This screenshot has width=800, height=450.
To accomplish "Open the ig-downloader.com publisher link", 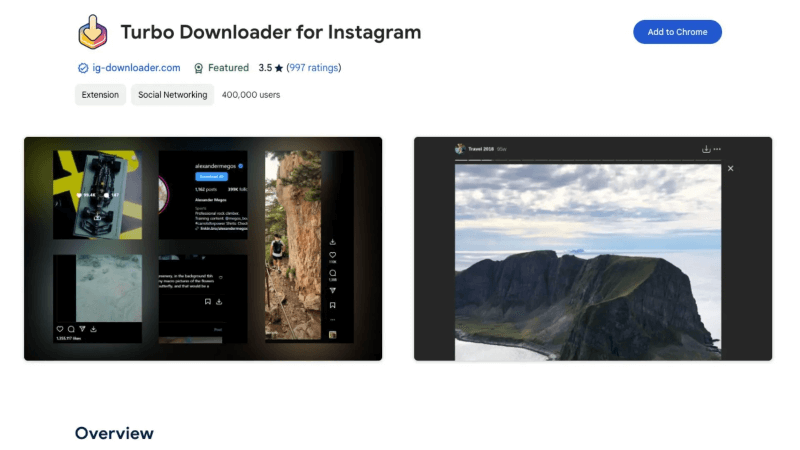I will tap(136, 68).
